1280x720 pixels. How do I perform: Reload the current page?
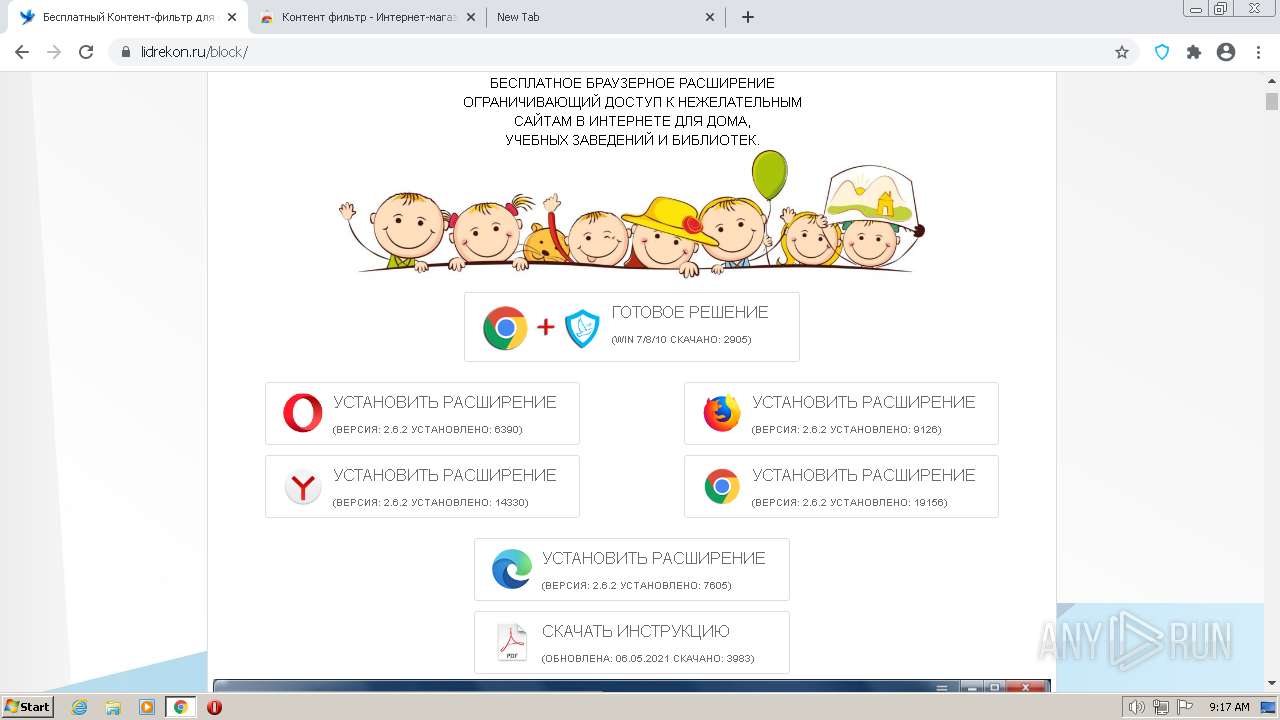tap(86, 52)
